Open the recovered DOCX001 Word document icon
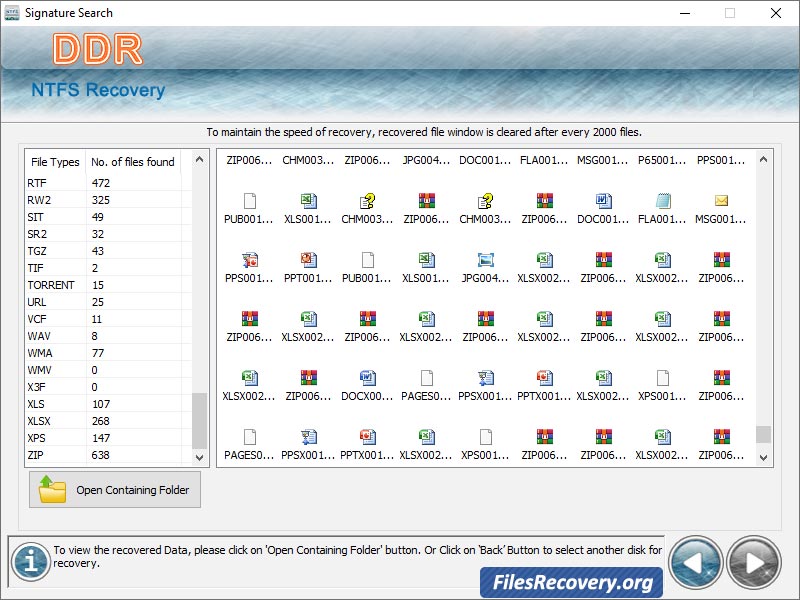 (369, 380)
